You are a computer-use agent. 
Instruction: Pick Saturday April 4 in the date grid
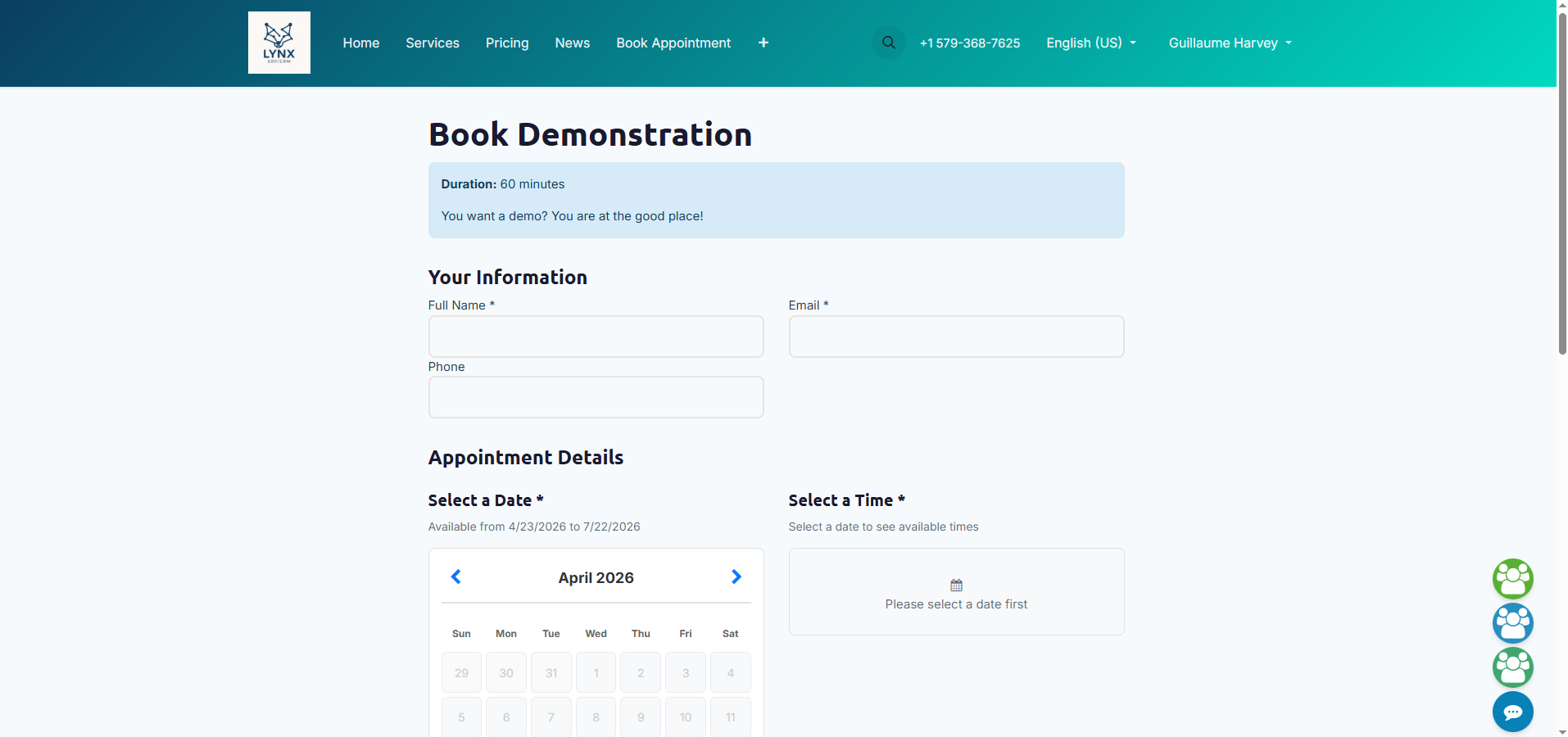point(729,671)
